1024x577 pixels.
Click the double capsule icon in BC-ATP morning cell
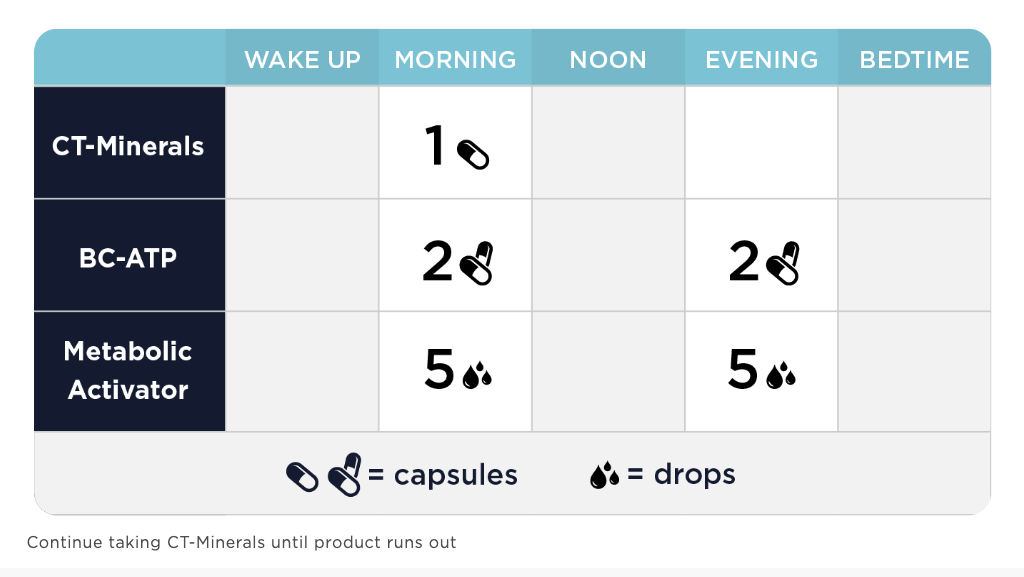(477, 263)
